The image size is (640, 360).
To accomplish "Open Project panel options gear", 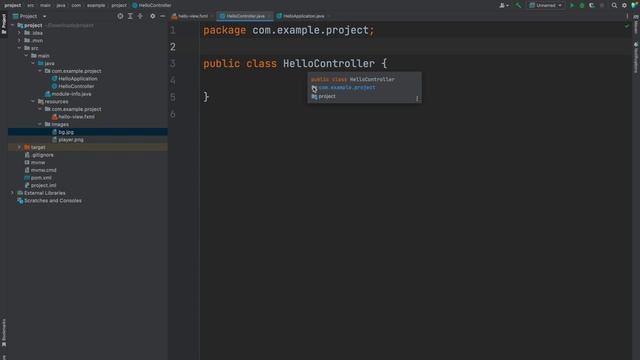I will coord(152,16).
